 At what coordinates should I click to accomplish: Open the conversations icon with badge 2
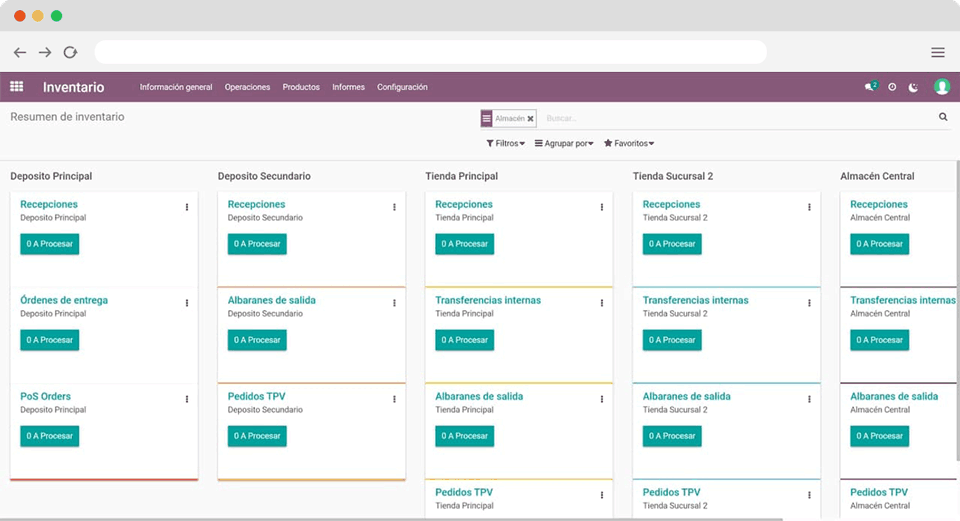point(870,87)
